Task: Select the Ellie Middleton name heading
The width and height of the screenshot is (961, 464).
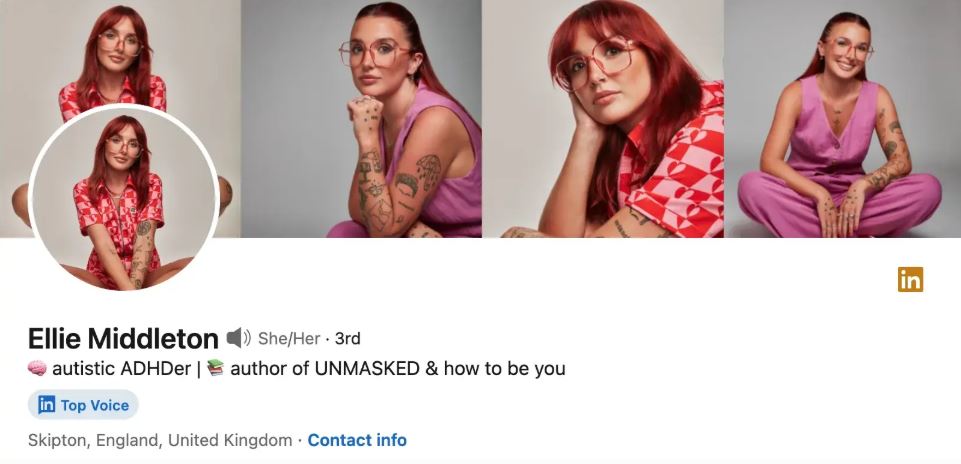Action: (123, 338)
